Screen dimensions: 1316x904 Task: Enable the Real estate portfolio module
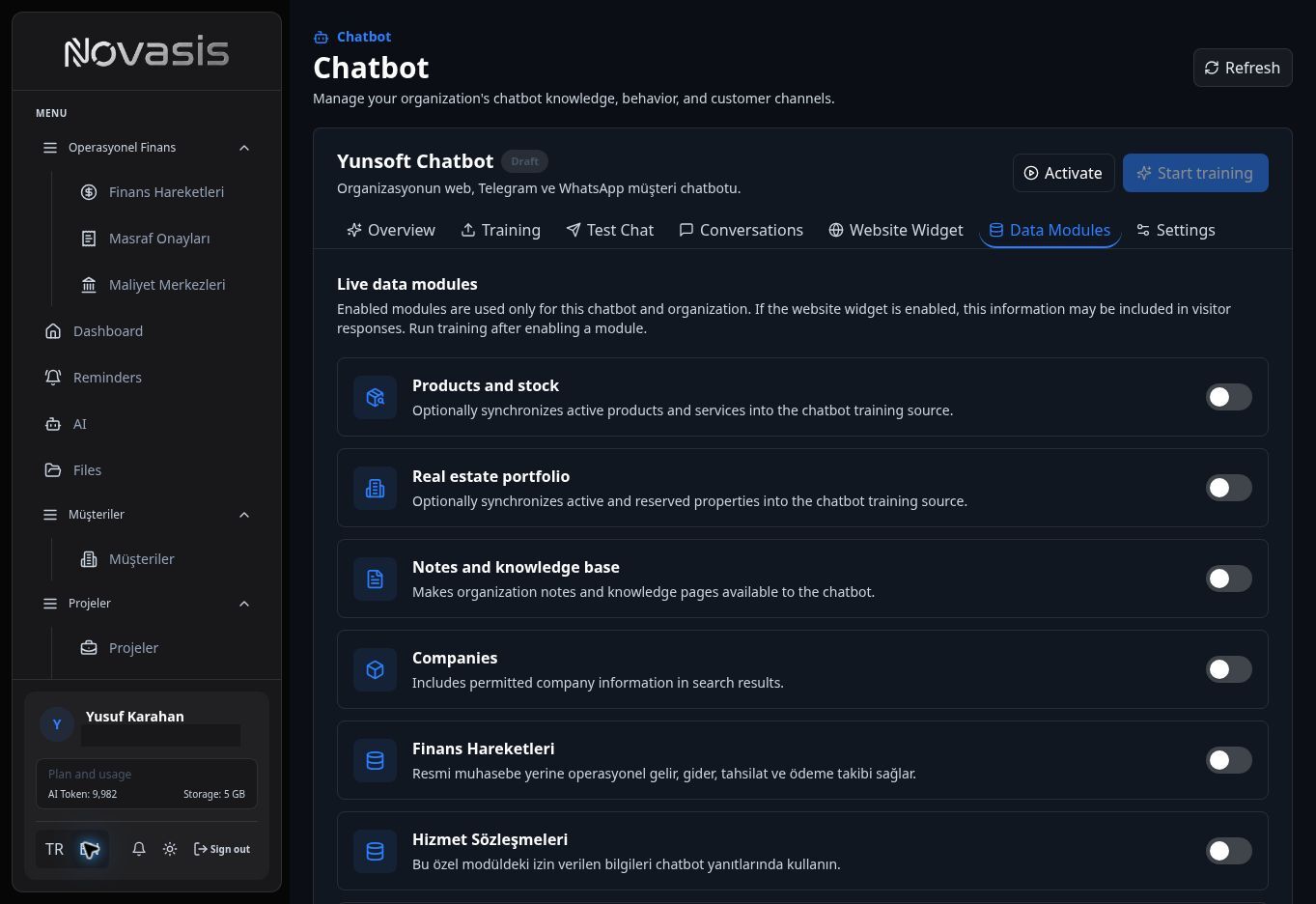point(1229,488)
